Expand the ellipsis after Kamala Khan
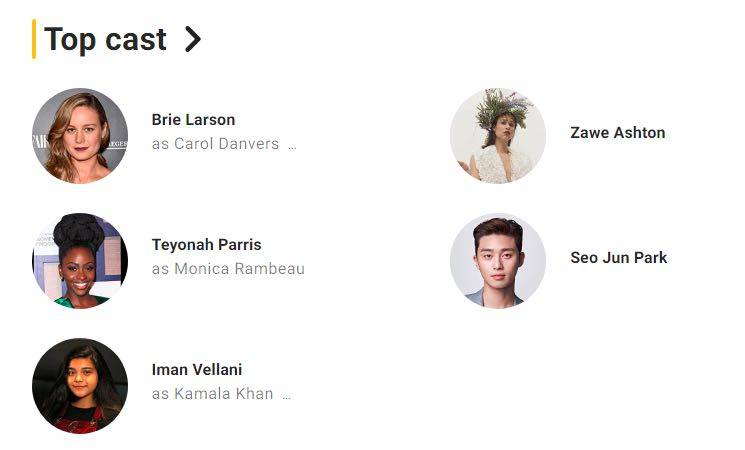745x450 pixels. click(286, 395)
